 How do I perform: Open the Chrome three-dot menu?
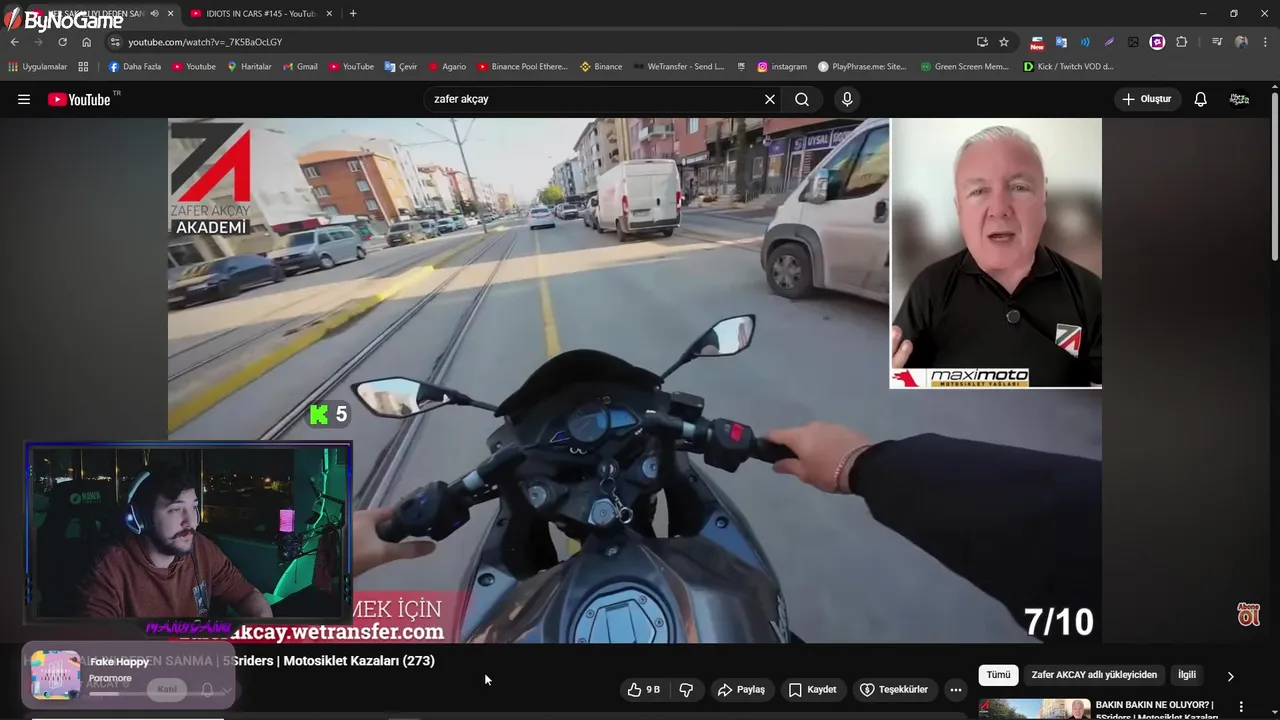pos(1265,42)
